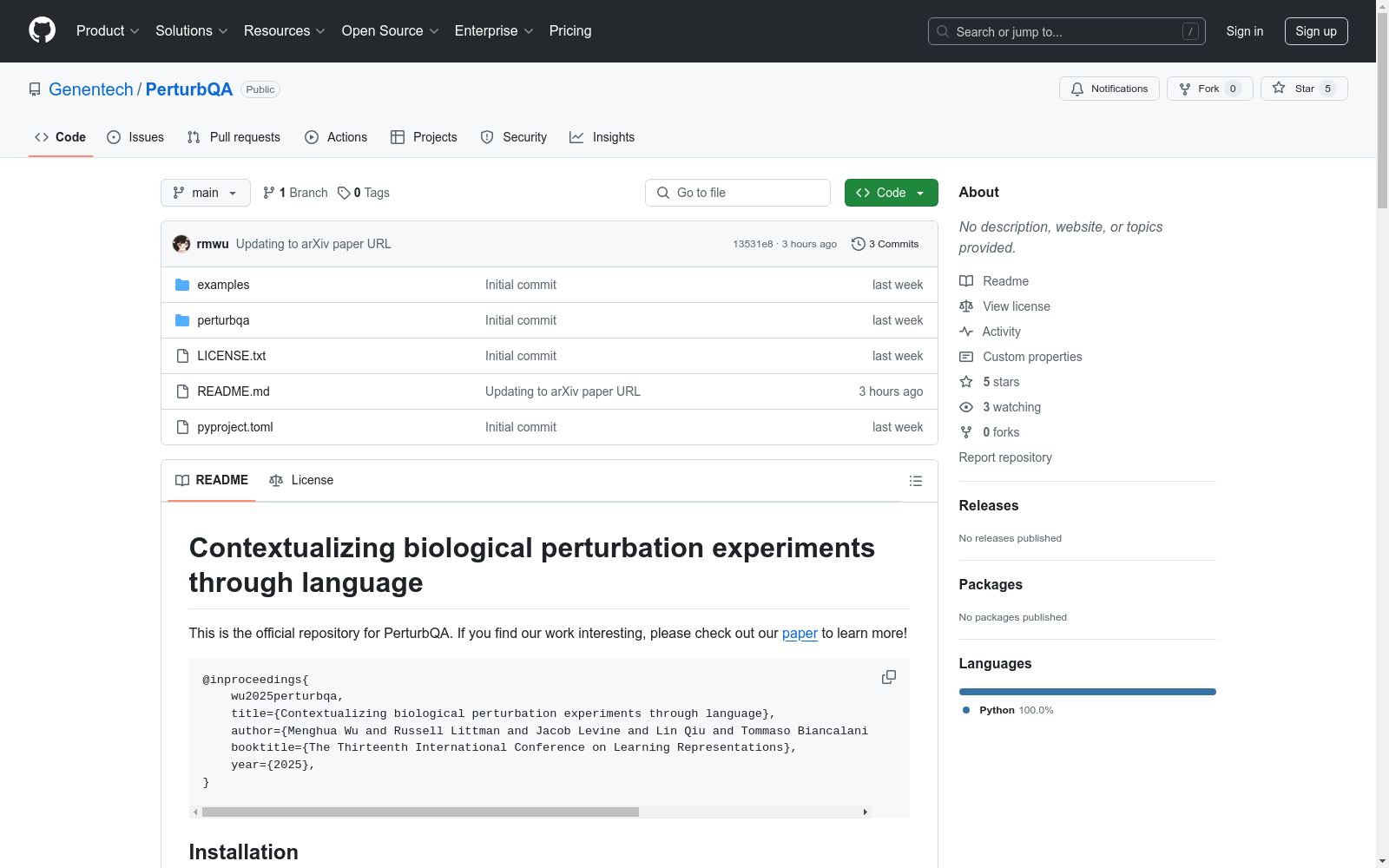Select the Code tab

61,137
